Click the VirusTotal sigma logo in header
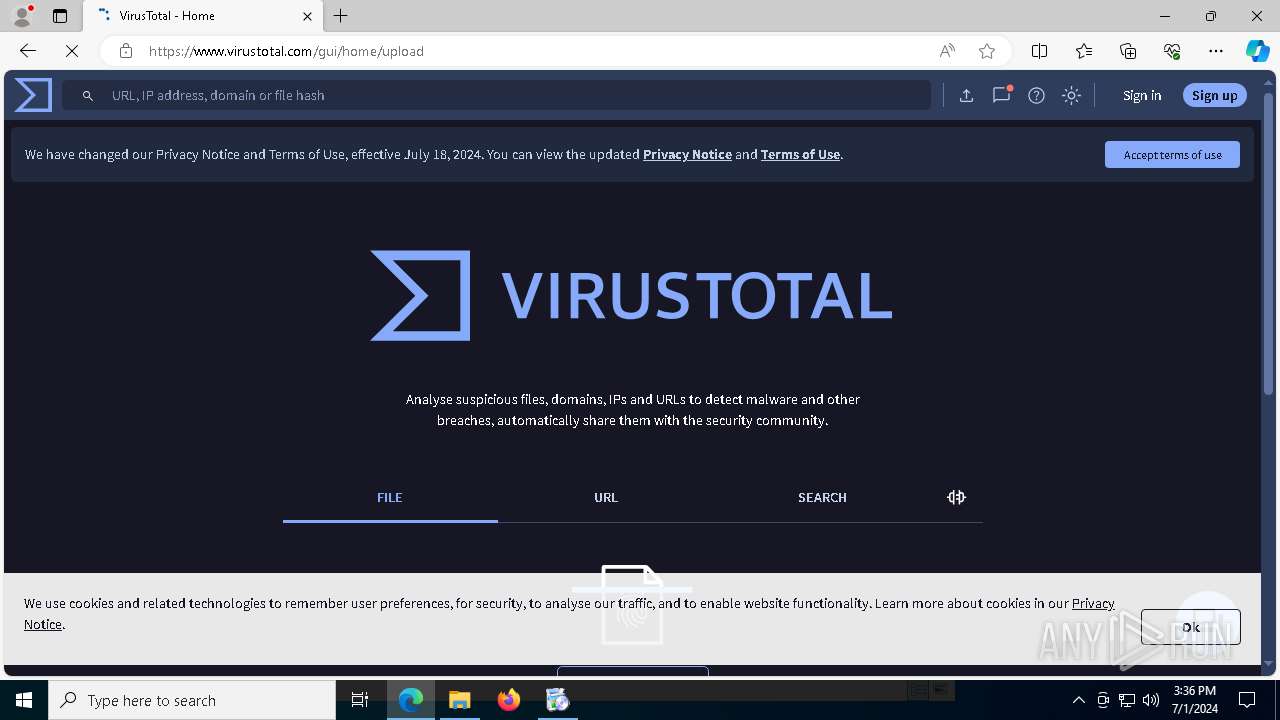Image resolution: width=1280 pixels, height=720 pixels. [33, 95]
